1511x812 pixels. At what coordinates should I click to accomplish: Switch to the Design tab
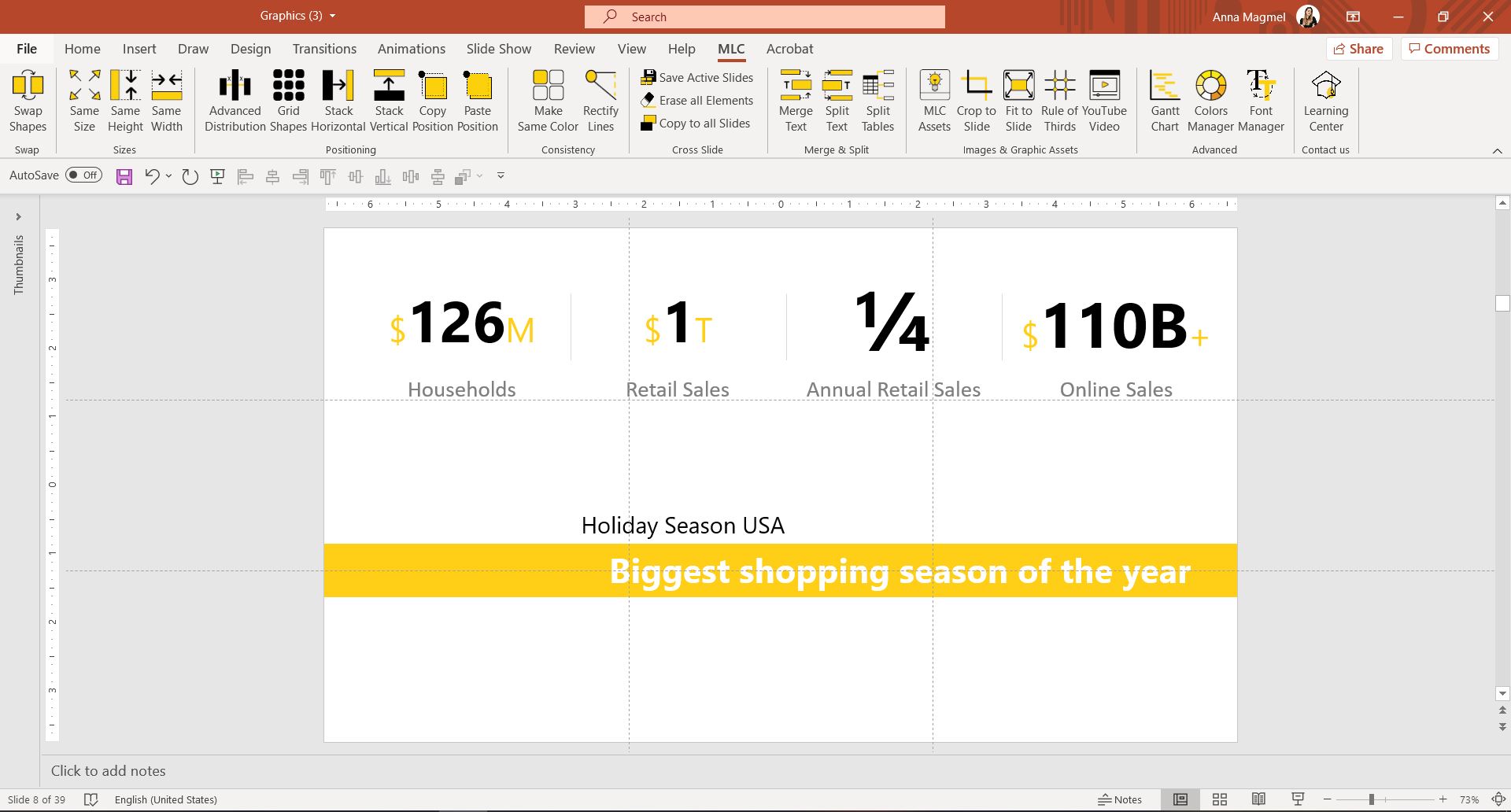pos(250,49)
